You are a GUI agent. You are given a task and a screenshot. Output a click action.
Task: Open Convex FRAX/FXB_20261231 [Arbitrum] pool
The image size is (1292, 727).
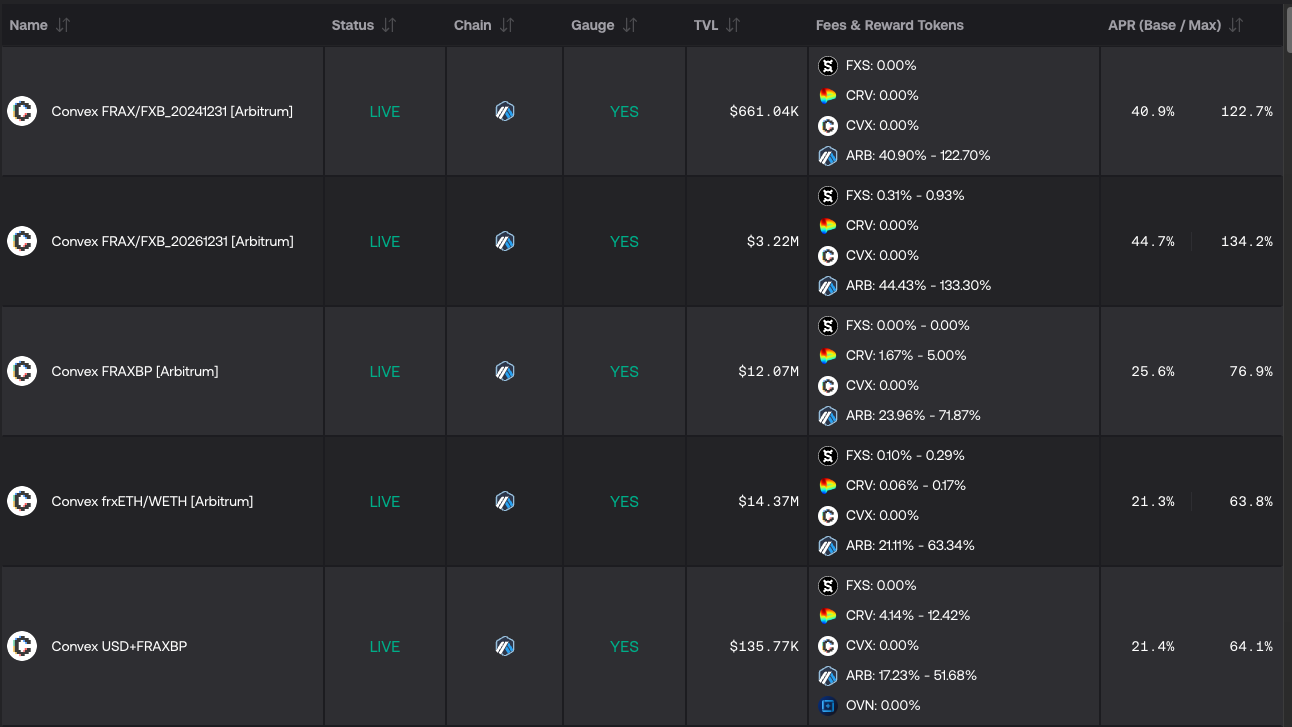pyautogui.click(x=172, y=241)
